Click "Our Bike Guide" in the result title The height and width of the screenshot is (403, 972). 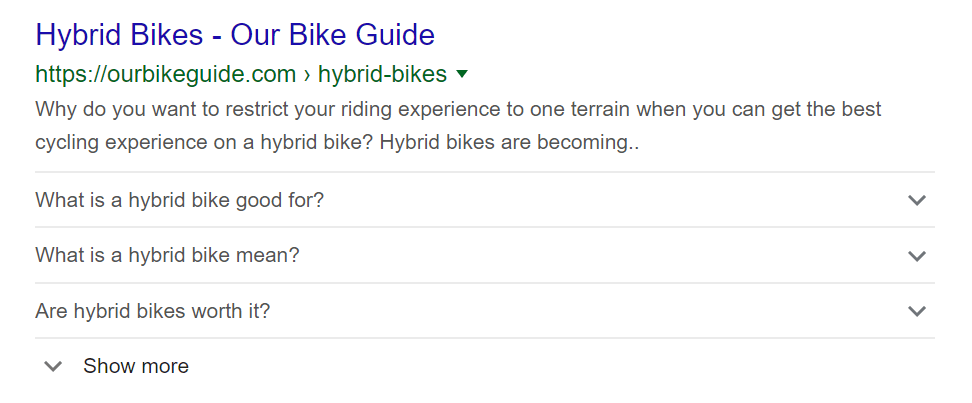pos(332,36)
